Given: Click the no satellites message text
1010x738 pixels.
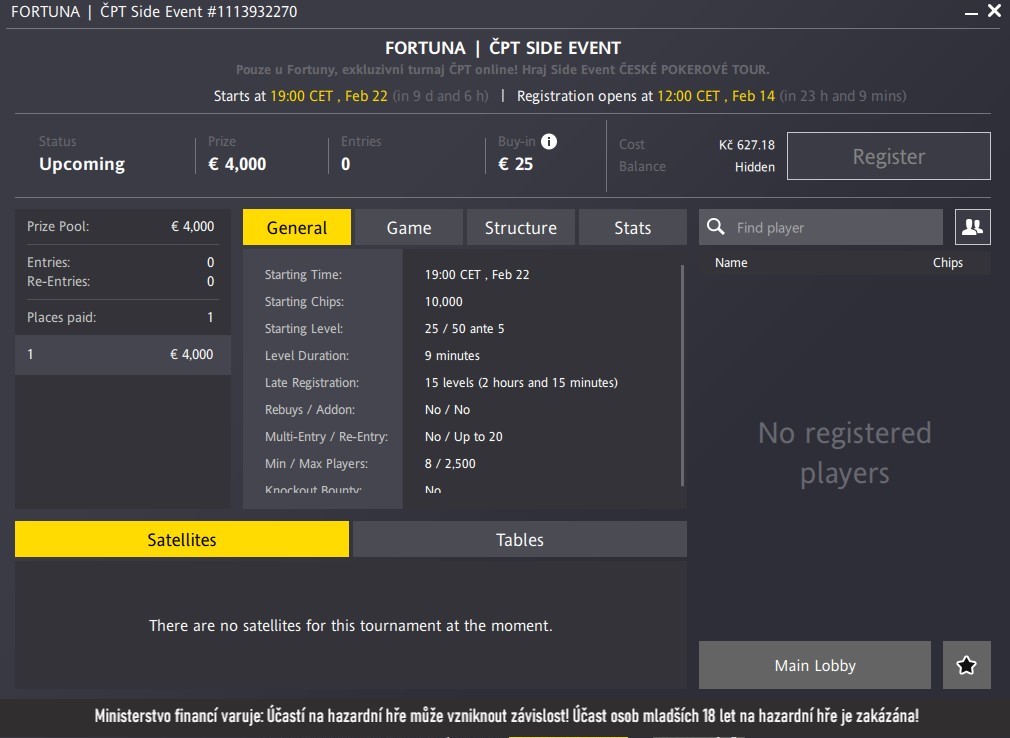Looking at the screenshot, I should (350, 626).
